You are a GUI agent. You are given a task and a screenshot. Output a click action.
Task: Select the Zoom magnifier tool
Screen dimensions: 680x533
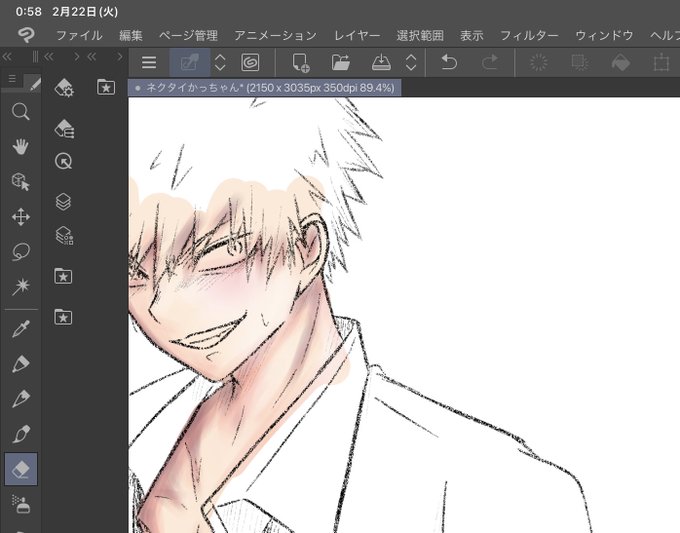coord(20,112)
